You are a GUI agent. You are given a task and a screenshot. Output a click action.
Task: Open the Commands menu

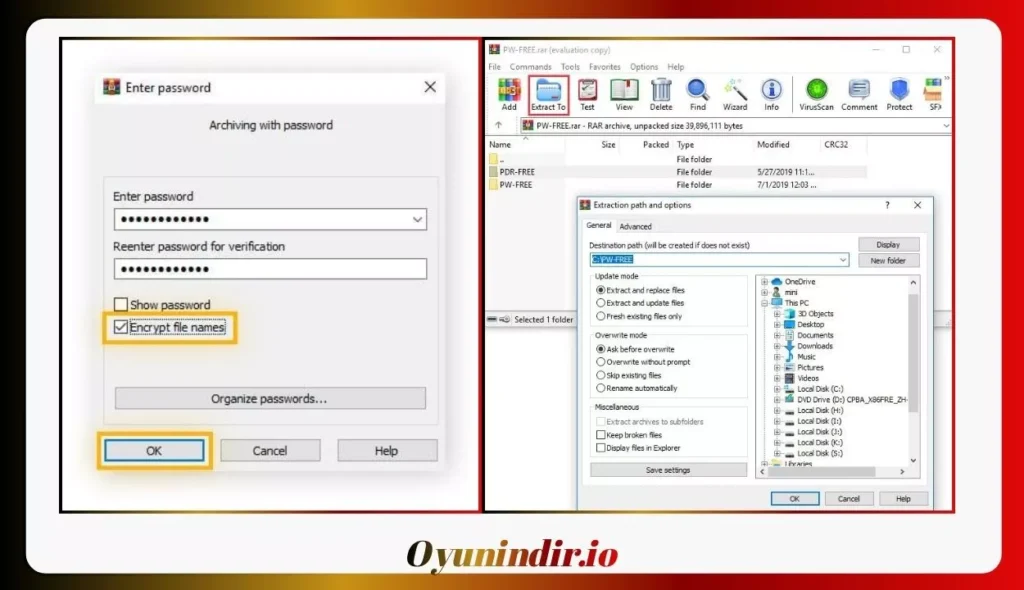click(x=530, y=67)
